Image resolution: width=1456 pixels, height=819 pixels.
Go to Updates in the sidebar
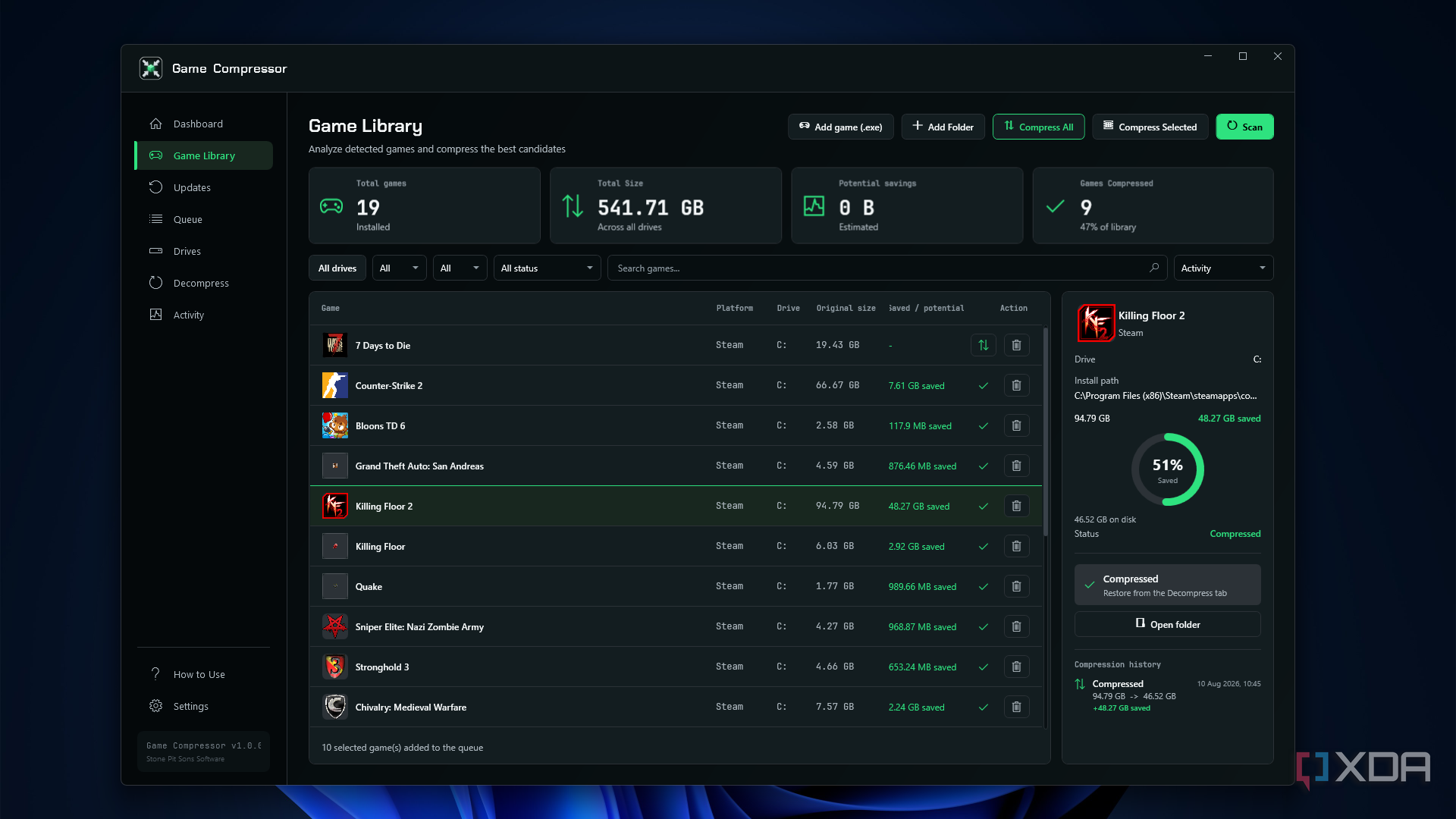tap(203, 187)
